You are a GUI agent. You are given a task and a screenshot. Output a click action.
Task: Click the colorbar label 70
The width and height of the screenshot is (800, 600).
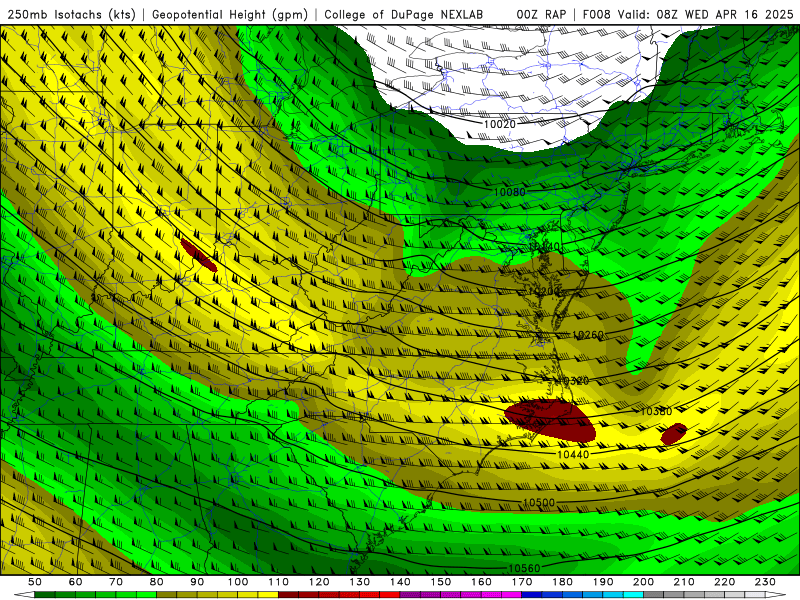click(116, 582)
